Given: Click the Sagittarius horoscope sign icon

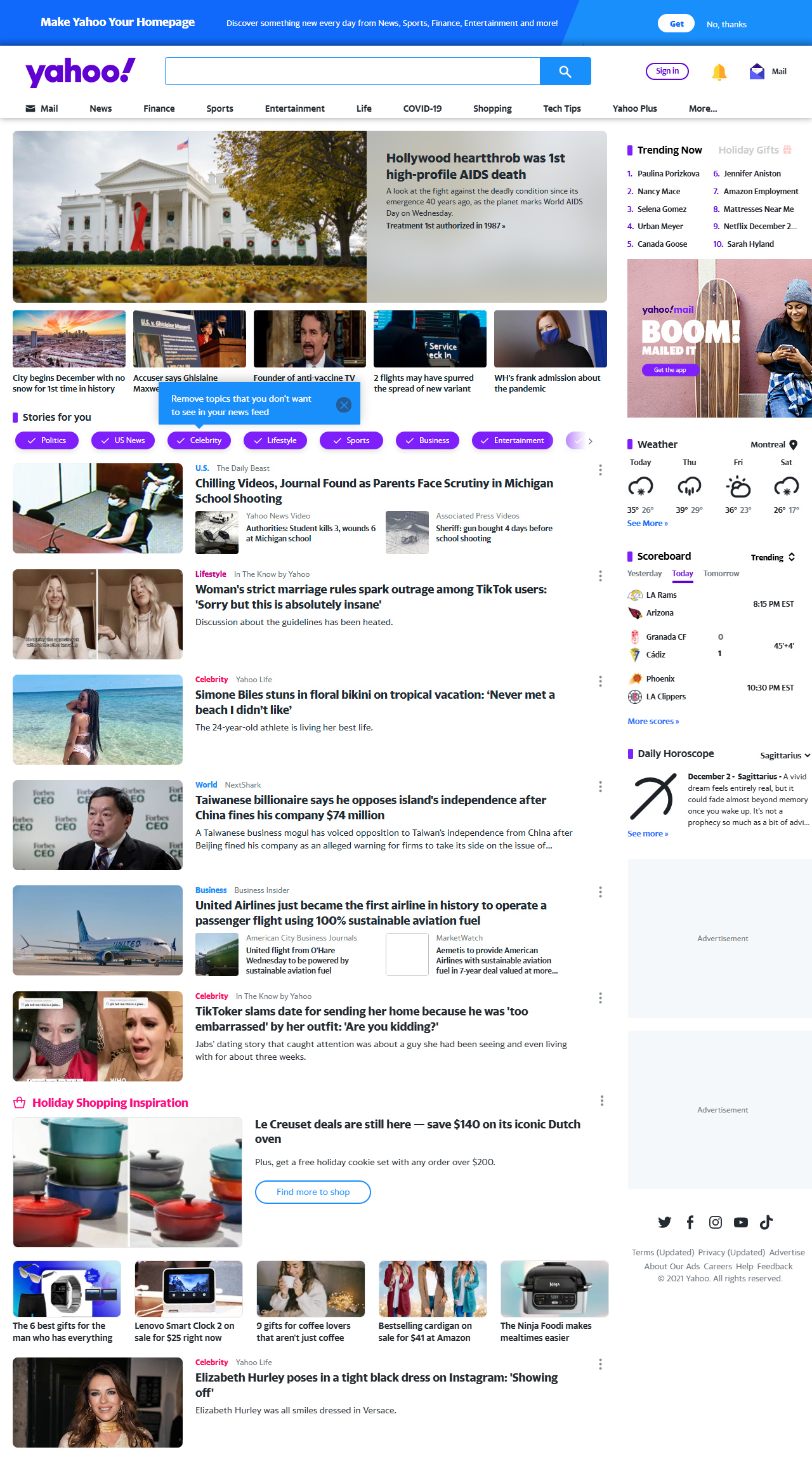Looking at the screenshot, I should (x=653, y=797).
